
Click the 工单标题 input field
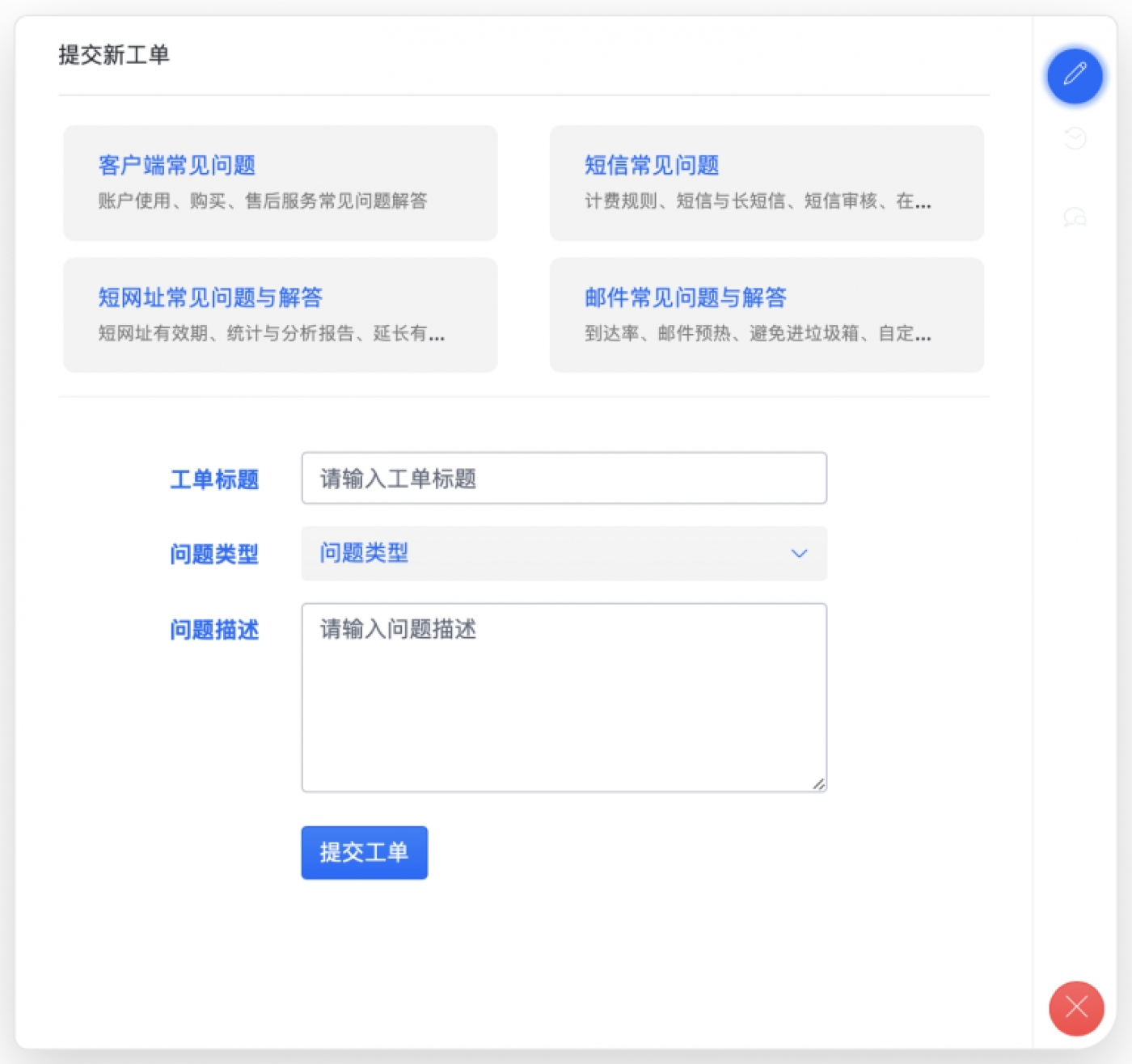coord(564,478)
